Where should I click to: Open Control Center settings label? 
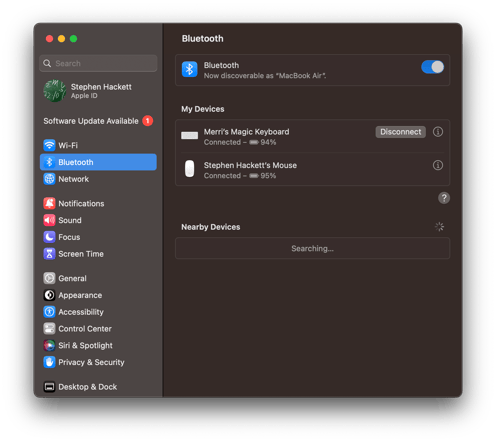[85, 329]
